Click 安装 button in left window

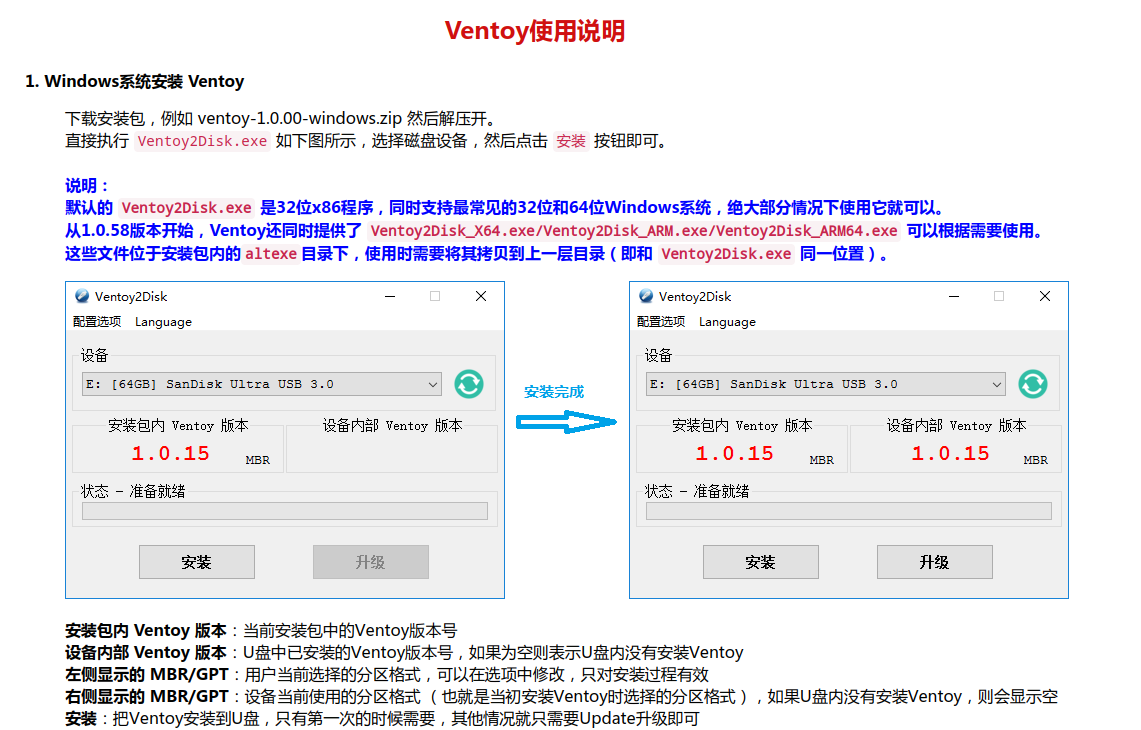click(x=196, y=562)
